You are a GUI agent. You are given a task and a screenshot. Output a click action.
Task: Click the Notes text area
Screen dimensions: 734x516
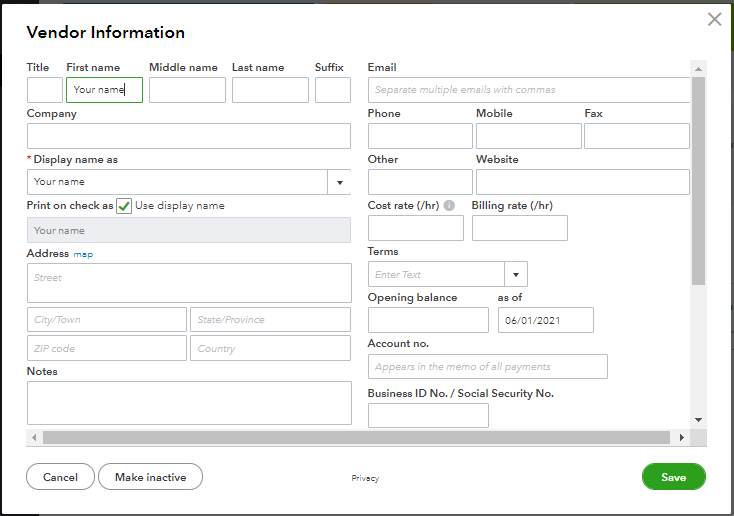[189, 402]
